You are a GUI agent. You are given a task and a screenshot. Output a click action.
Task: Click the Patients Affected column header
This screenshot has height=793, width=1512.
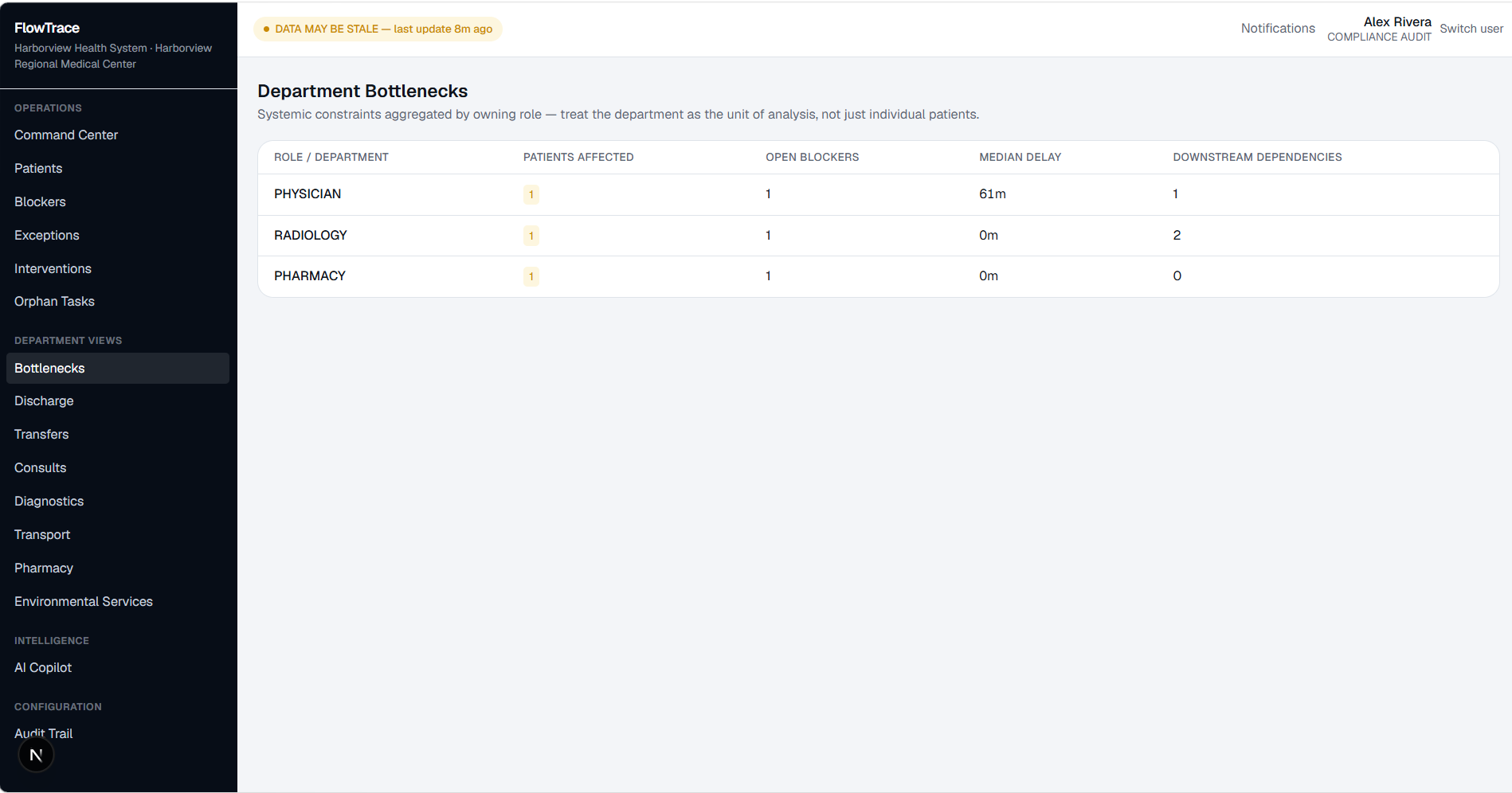coord(578,158)
